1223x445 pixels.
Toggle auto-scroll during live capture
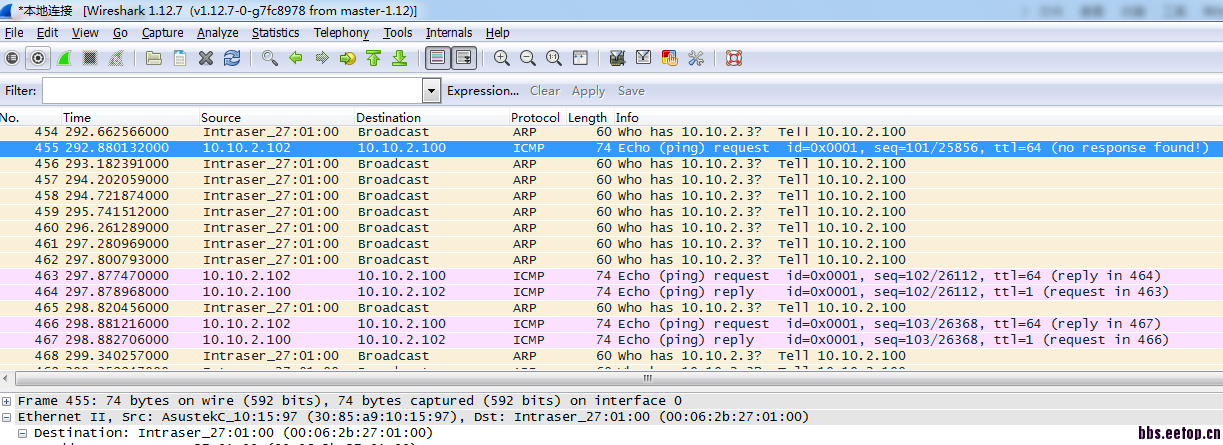[x=463, y=58]
